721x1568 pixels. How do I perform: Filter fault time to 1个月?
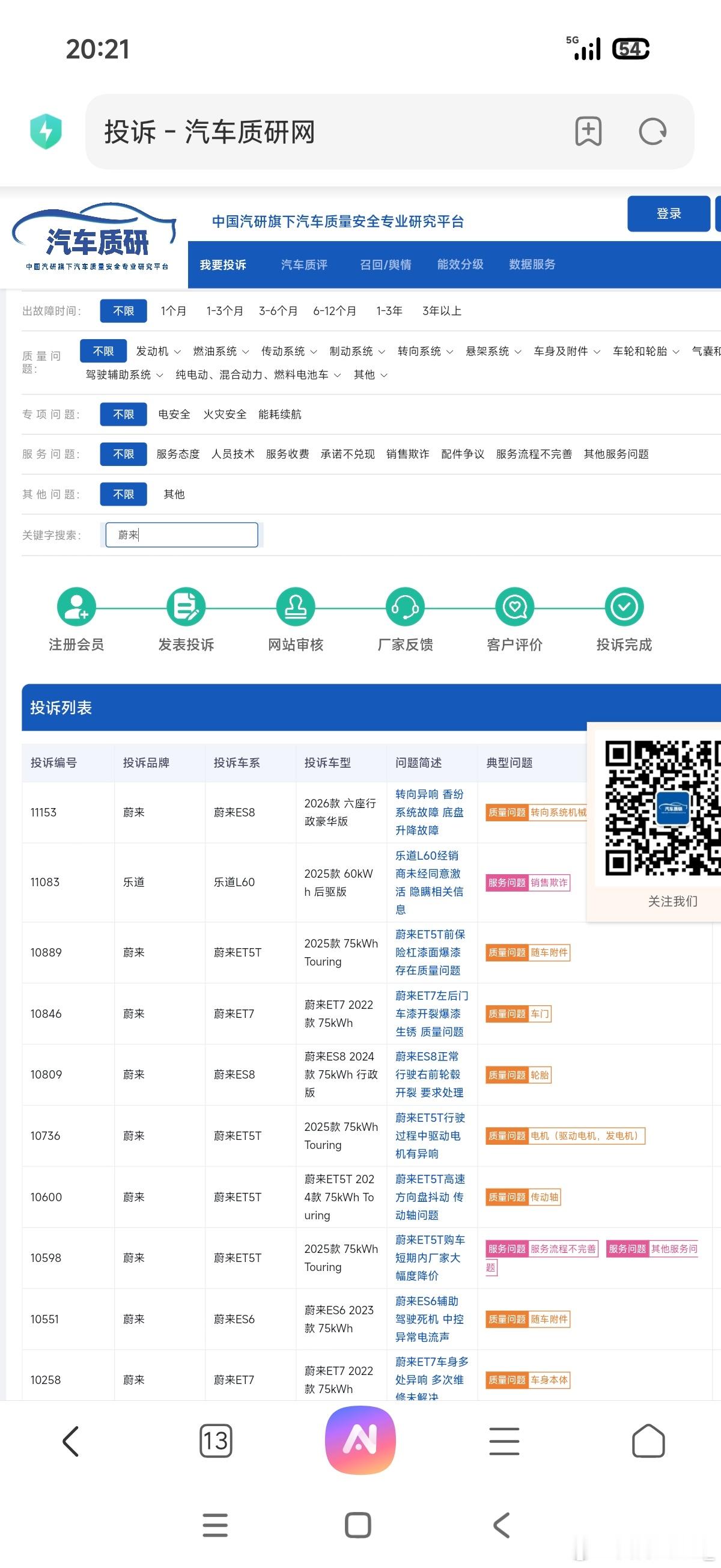pos(174,311)
